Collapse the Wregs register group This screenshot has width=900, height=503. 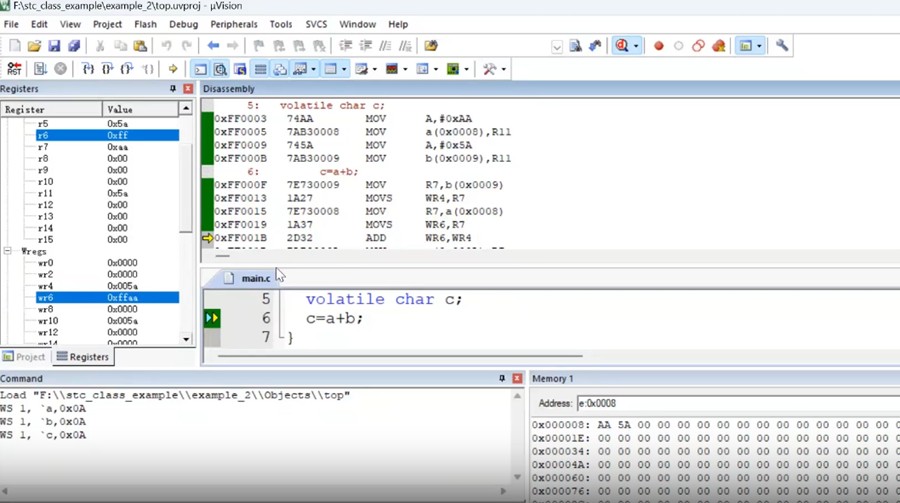(x=8, y=252)
